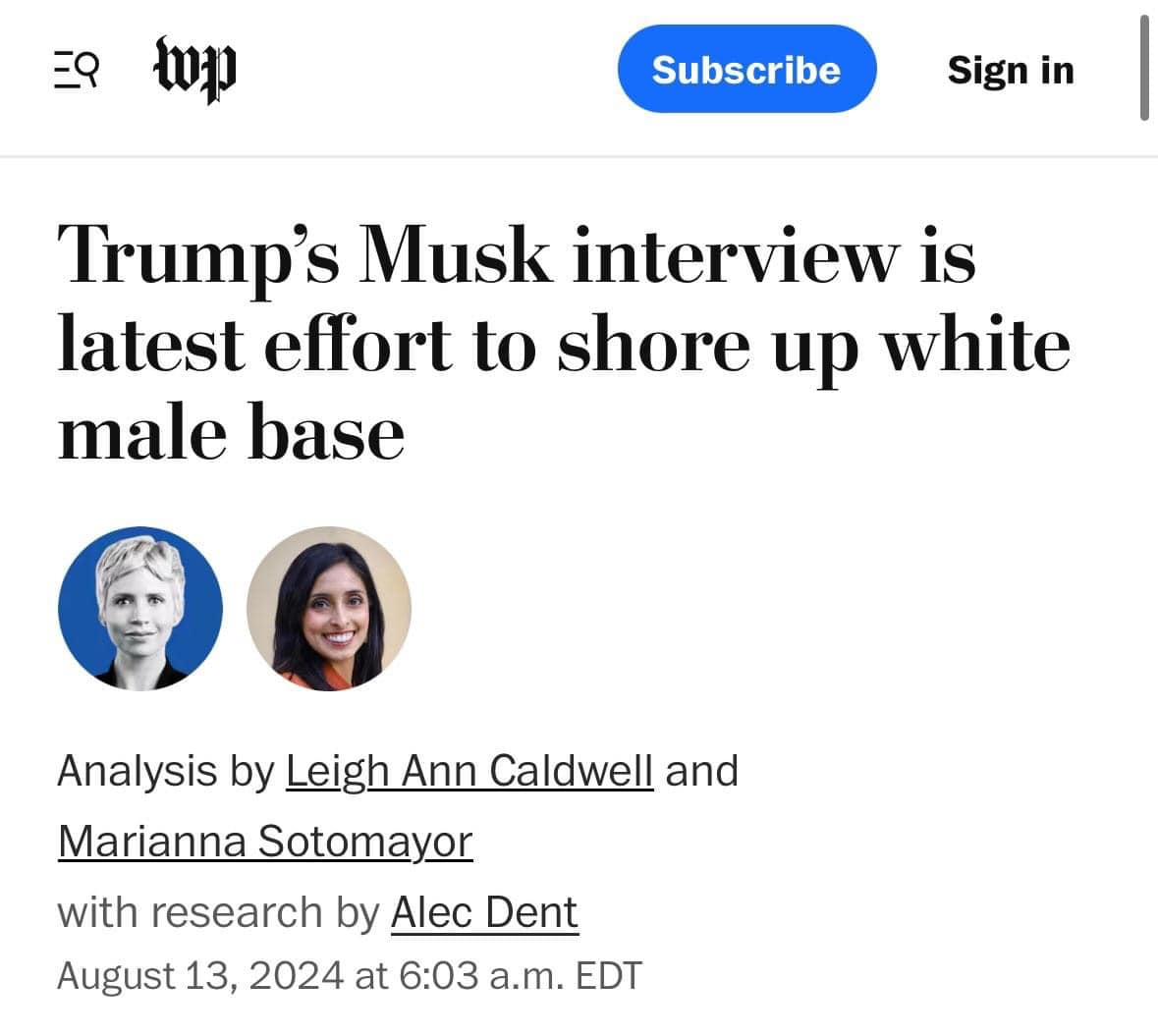Image resolution: width=1158 pixels, height=1036 pixels.
Task: Click "male base" headline line
Action: (x=231, y=433)
